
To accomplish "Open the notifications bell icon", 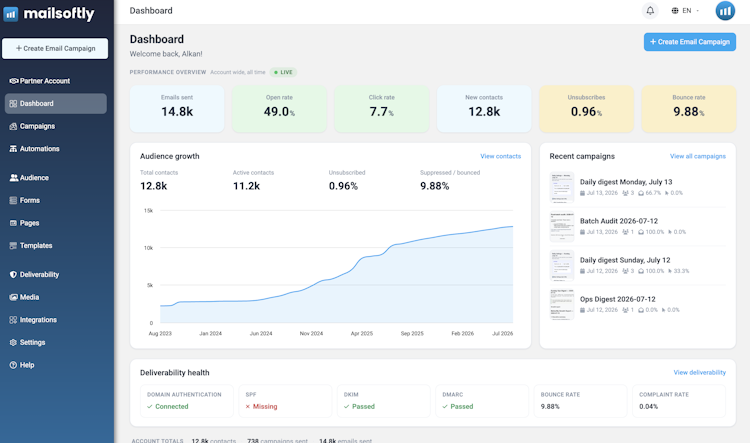I will (x=650, y=11).
